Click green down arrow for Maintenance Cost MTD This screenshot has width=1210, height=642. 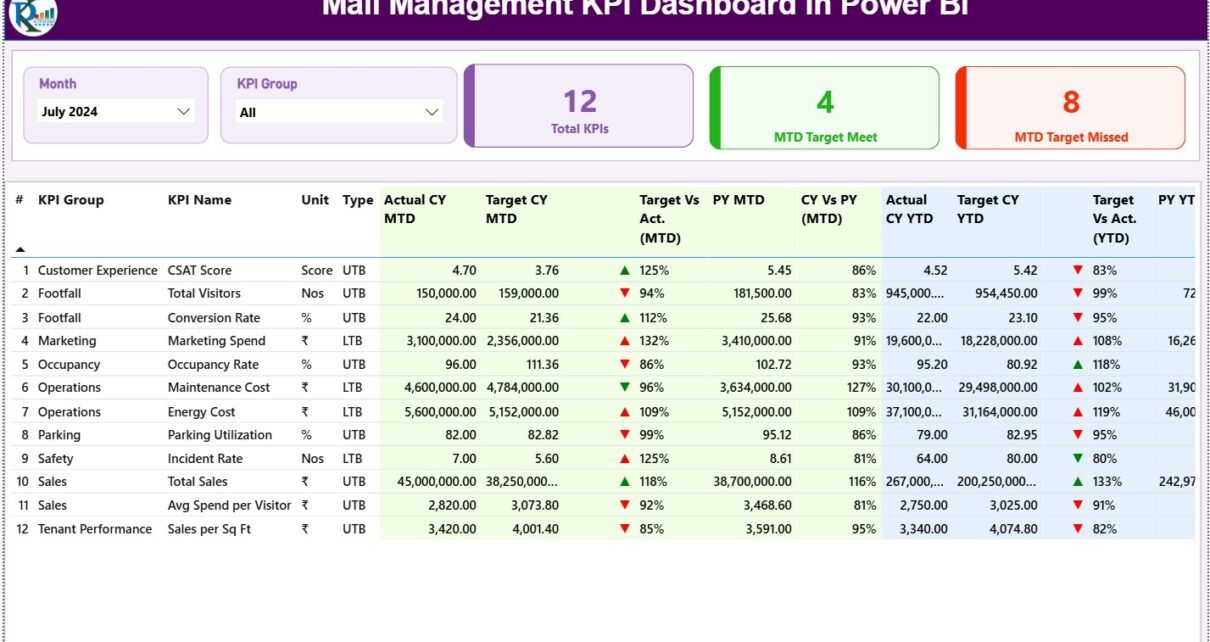[625, 387]
